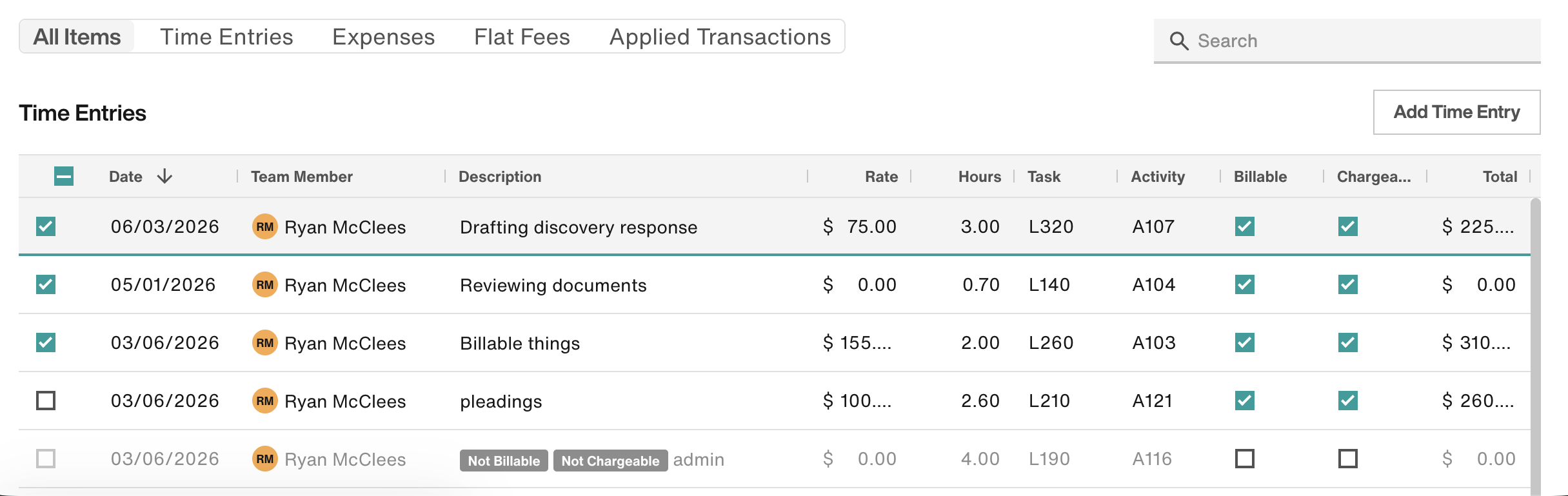Toggle Chargeable checkbox for Billable things row

click(x=1348, y=342)
